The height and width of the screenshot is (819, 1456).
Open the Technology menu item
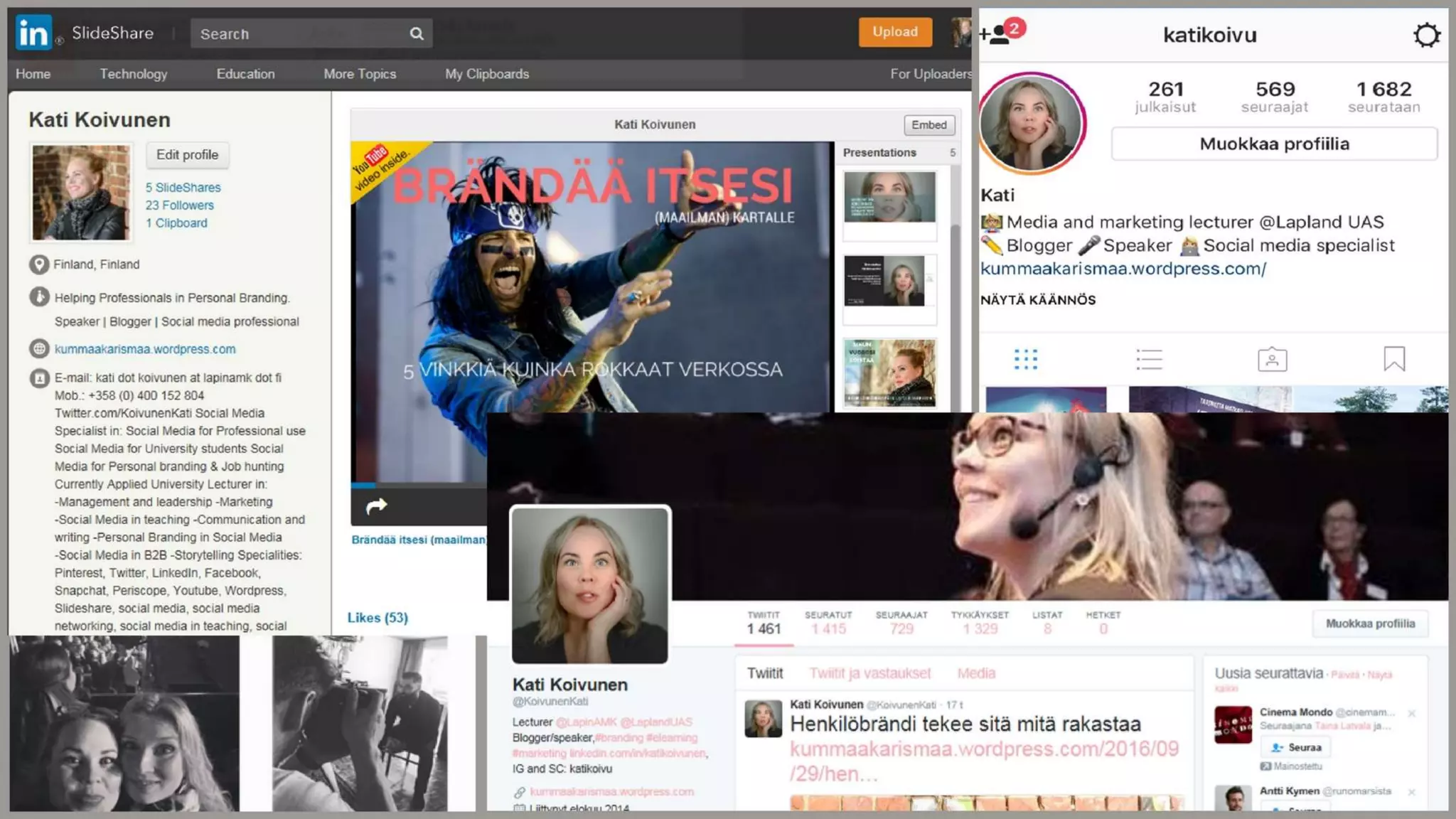tap(133, 74)
